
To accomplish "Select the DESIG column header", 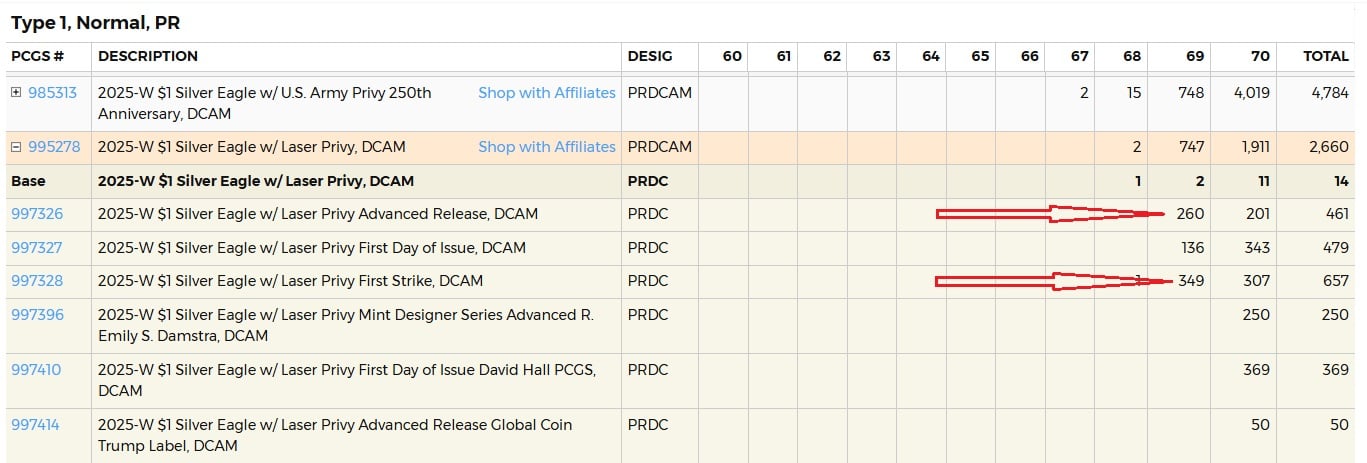I will (650, 56).
